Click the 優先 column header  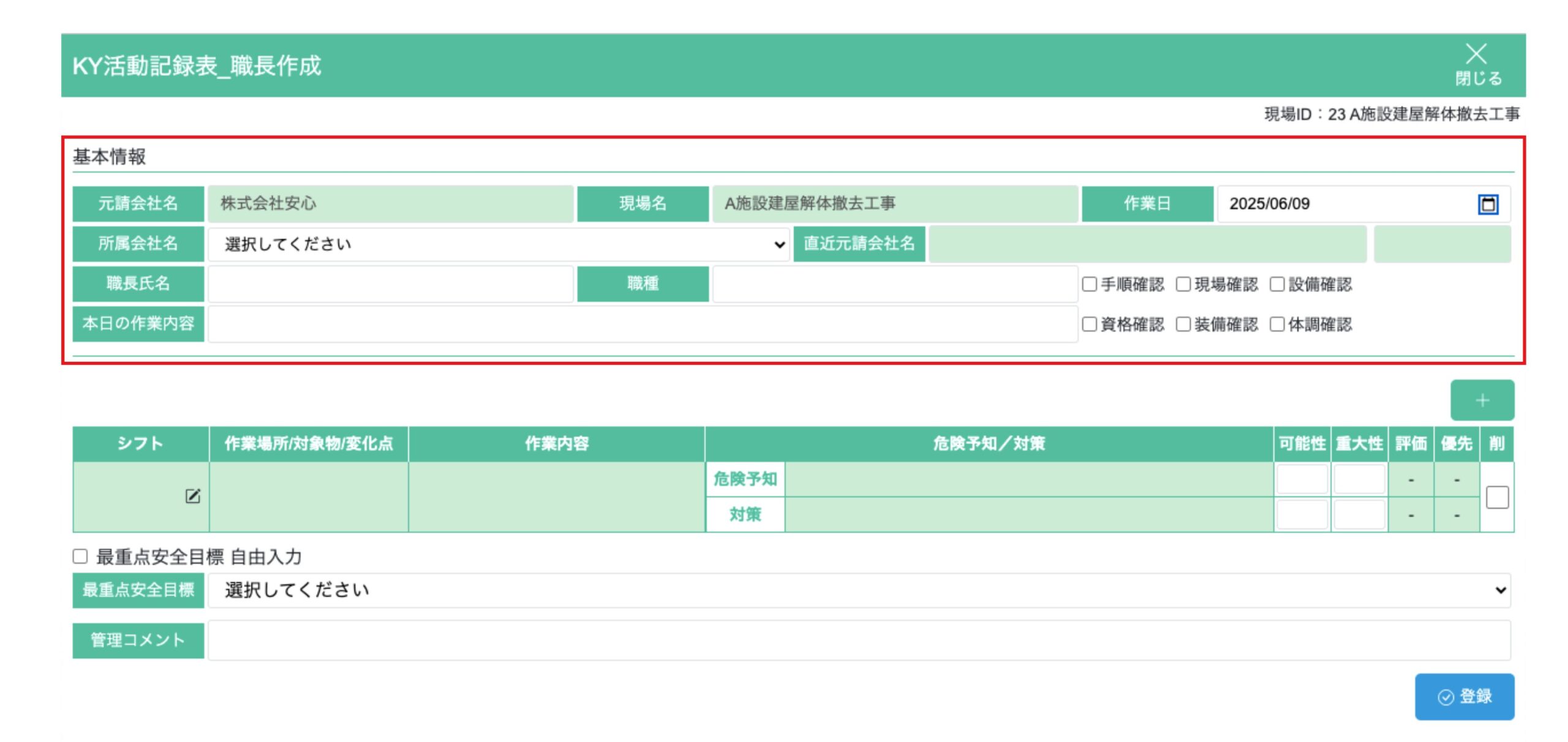pos(1457,444)
